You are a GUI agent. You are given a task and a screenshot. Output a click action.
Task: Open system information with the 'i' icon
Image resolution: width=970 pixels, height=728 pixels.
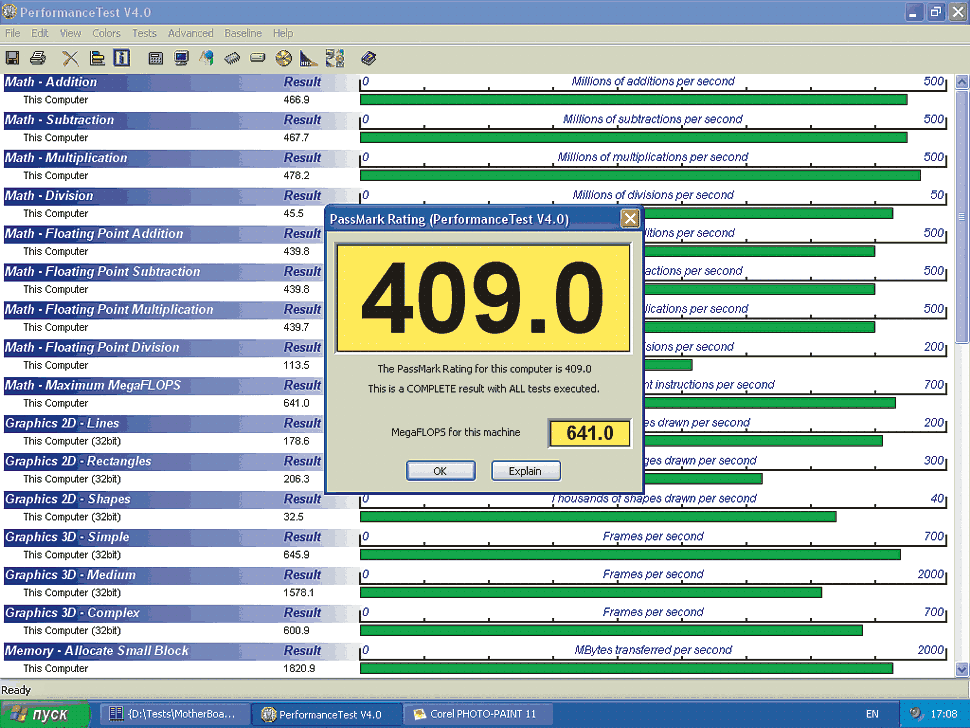[122, 58]
